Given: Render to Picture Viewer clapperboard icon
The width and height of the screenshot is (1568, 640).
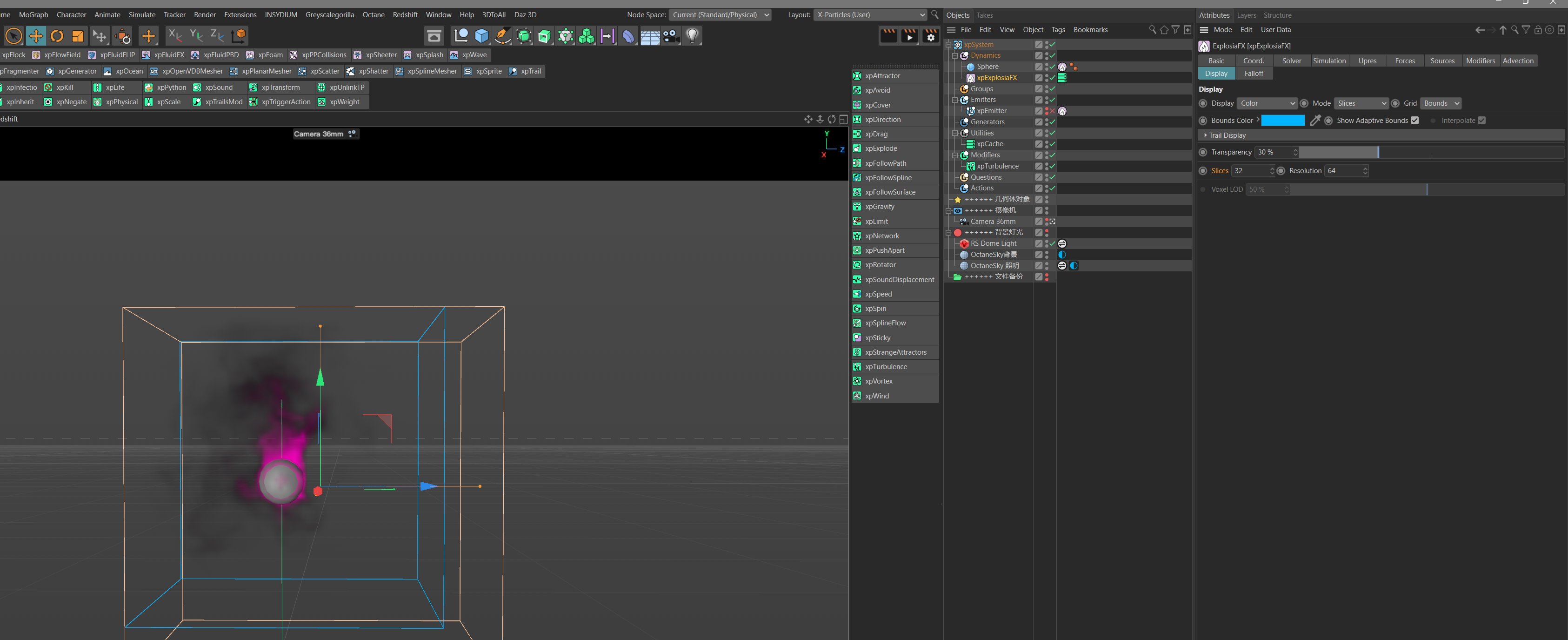Looking at the screenshot, I should 909,36.
